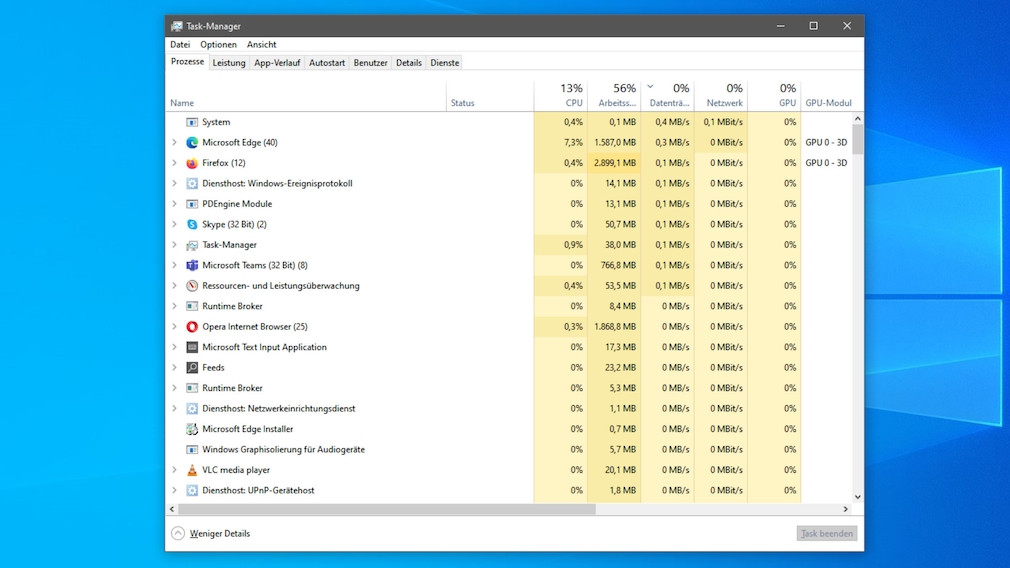The height and width of the screenshot is (568, 1010).
Task: Click the 7,3% CPU value
Action: [x=573, y=142]
